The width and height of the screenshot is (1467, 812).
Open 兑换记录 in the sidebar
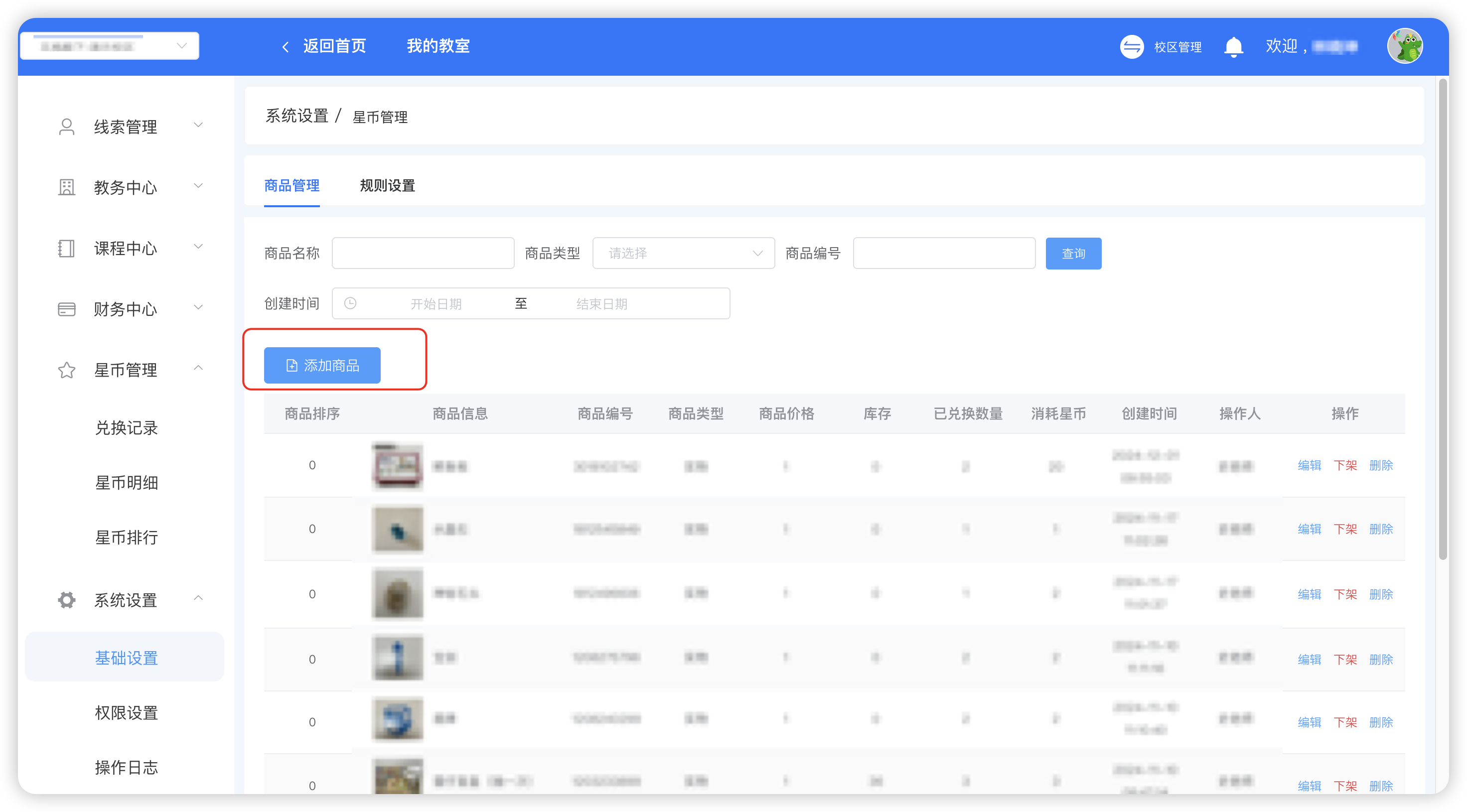127,427
